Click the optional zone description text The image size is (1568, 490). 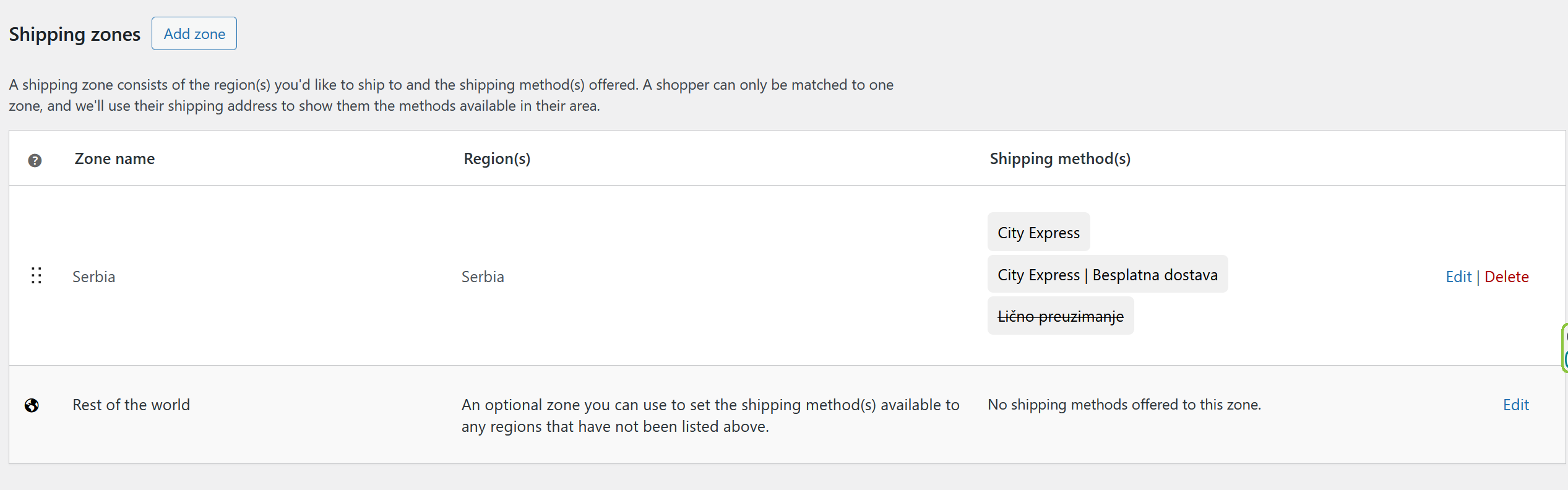710,416
